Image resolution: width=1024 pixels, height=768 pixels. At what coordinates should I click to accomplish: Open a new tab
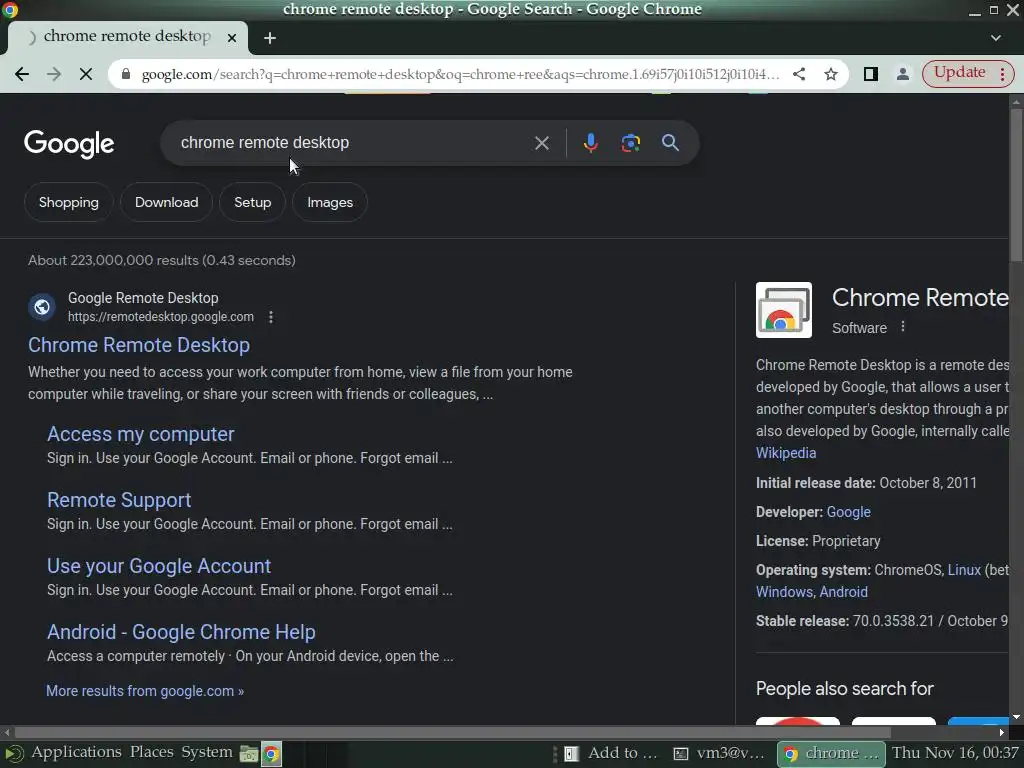pyautogui.click(x=270, y=38)
